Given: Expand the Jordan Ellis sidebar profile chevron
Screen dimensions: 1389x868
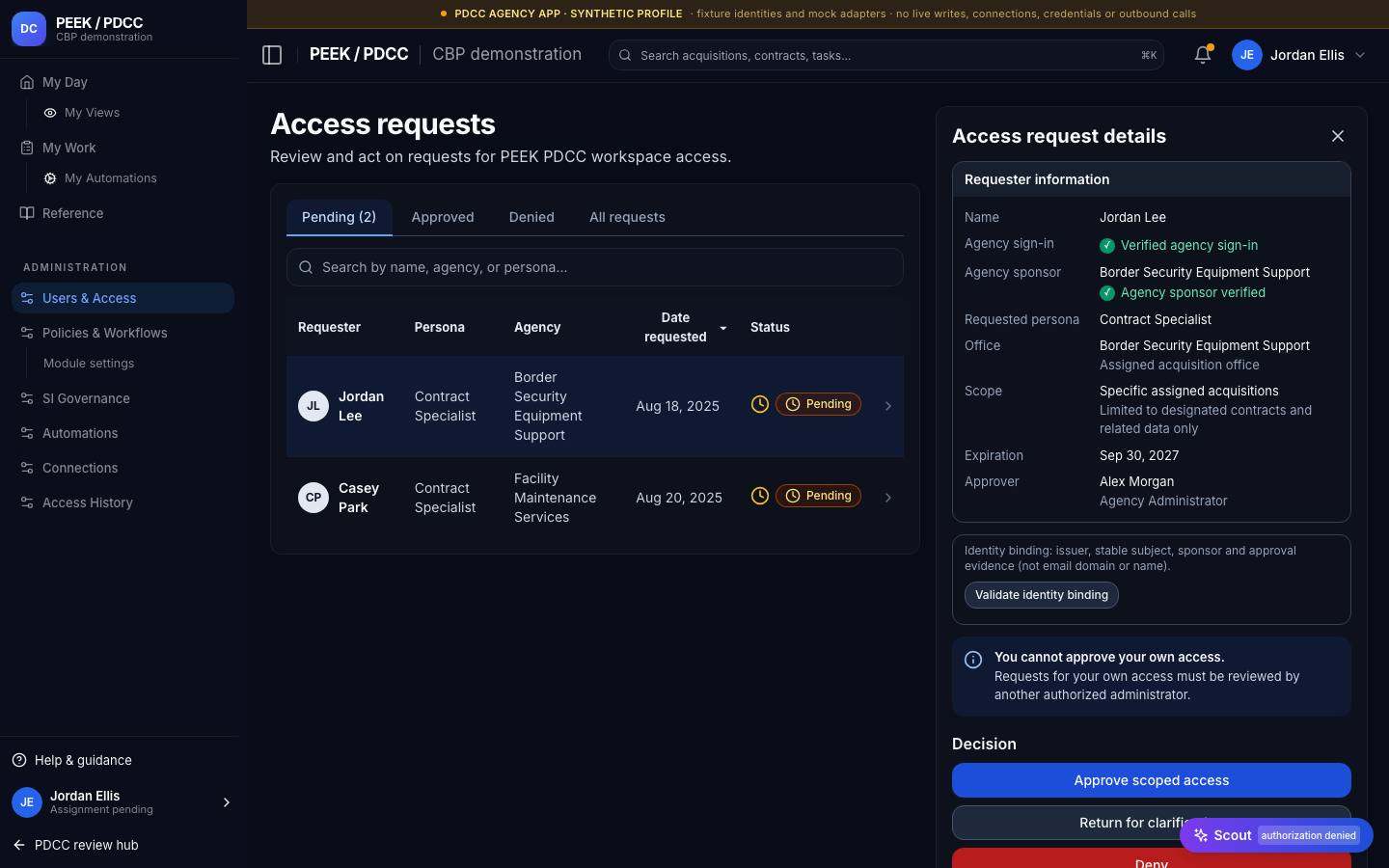Looking at the screenshot, I should pyautogui.click(x=227, y=802).
